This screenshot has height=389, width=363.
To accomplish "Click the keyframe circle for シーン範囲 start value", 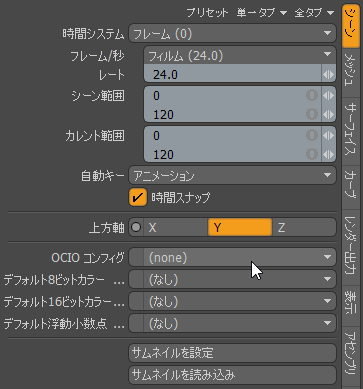I will [312, 96].
